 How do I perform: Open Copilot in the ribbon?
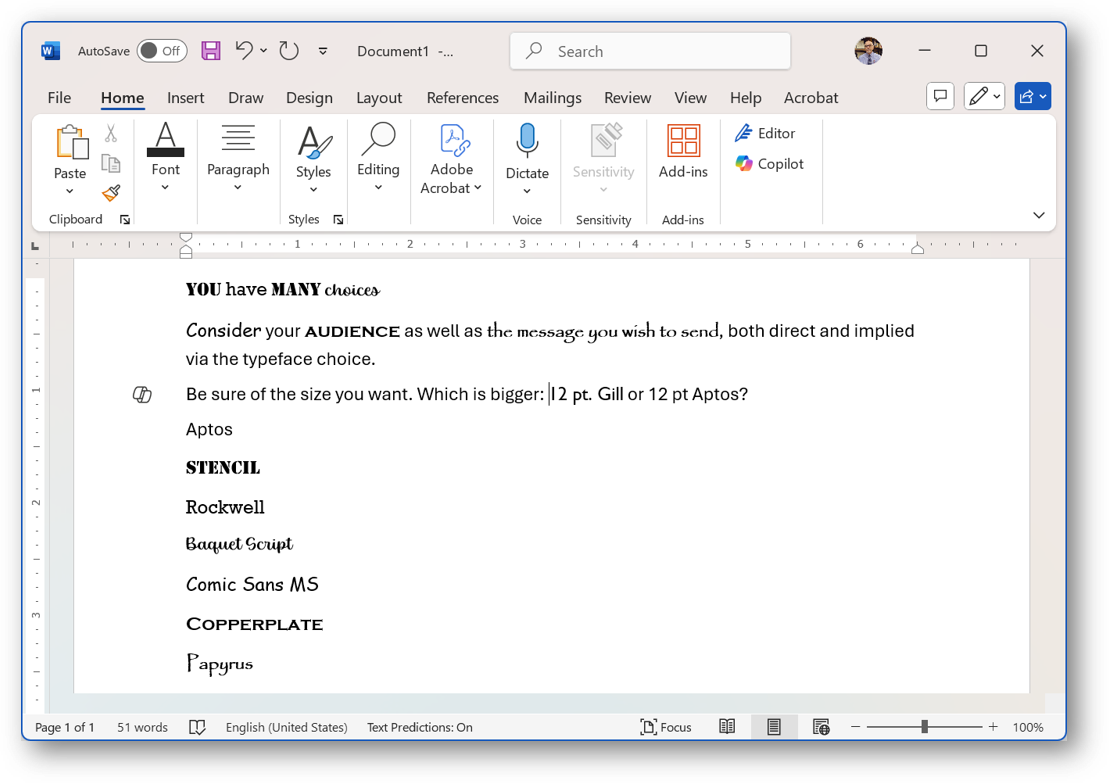pyautogui.click(x=770, y=163)
